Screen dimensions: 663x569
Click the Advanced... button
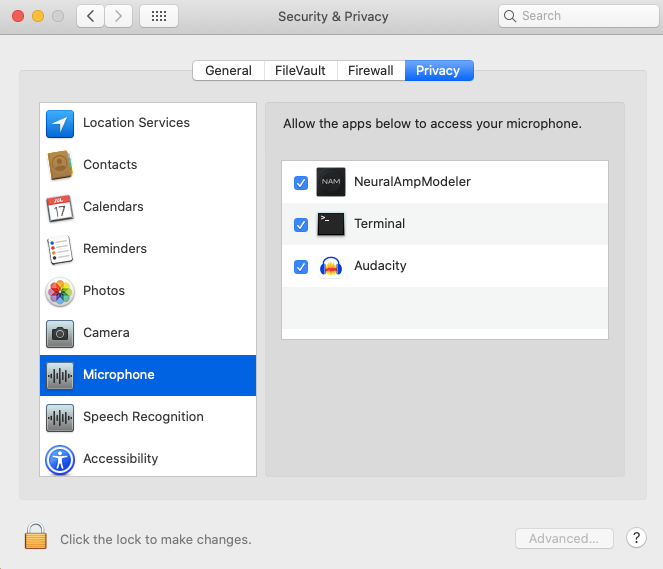pos(564,538)
